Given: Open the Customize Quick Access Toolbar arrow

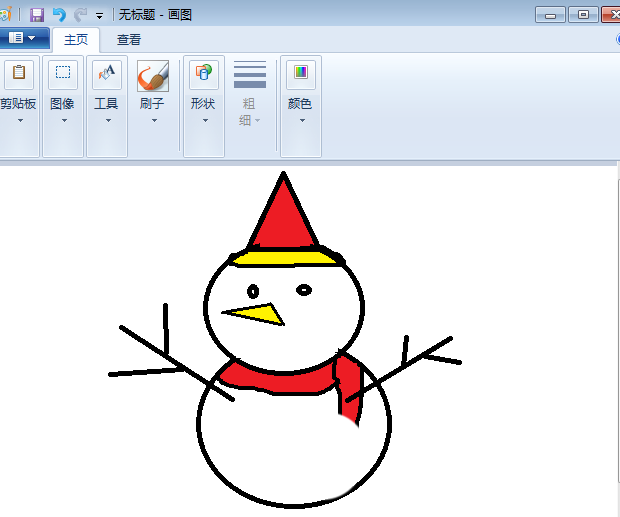Looking at the screenshot, I should (99, 16).
